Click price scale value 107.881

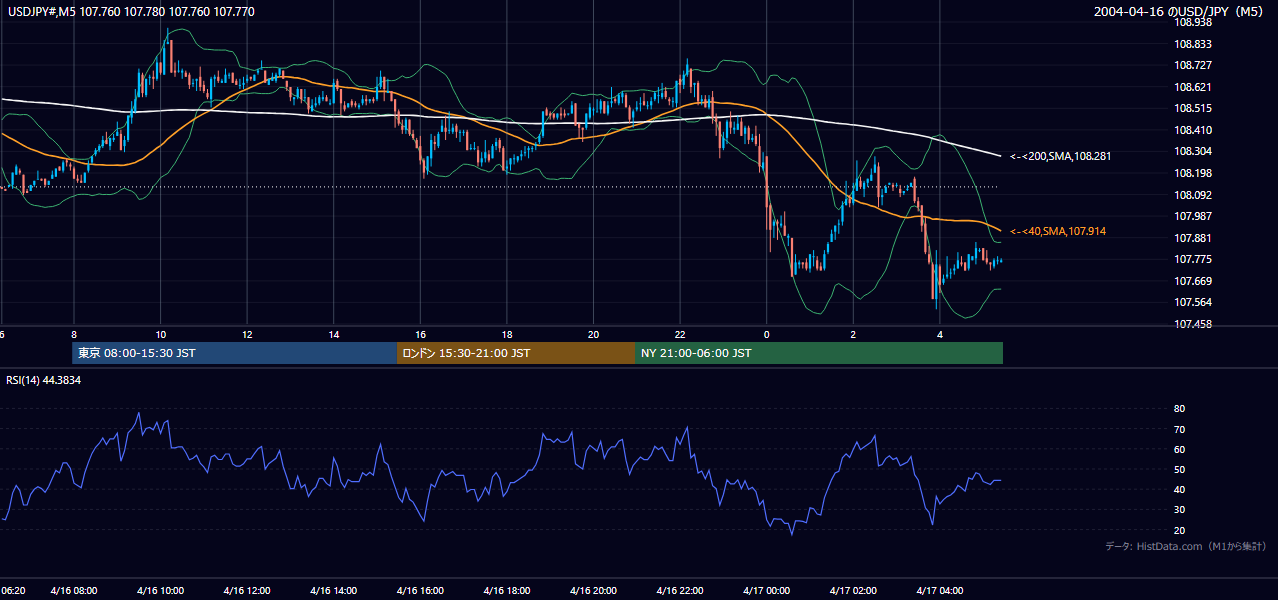(x=1194, y=238)
